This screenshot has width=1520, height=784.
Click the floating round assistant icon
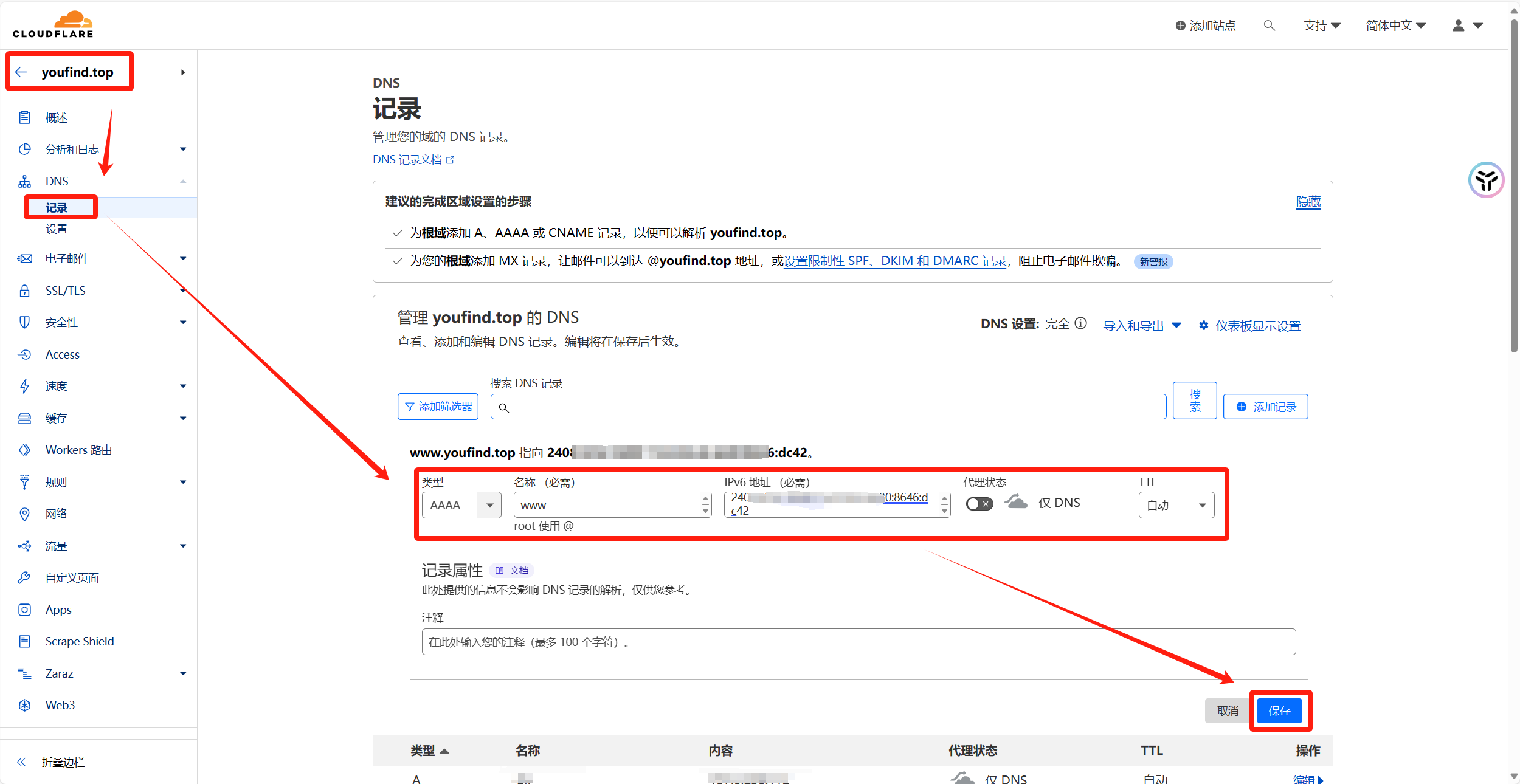tap(1486, 180)
